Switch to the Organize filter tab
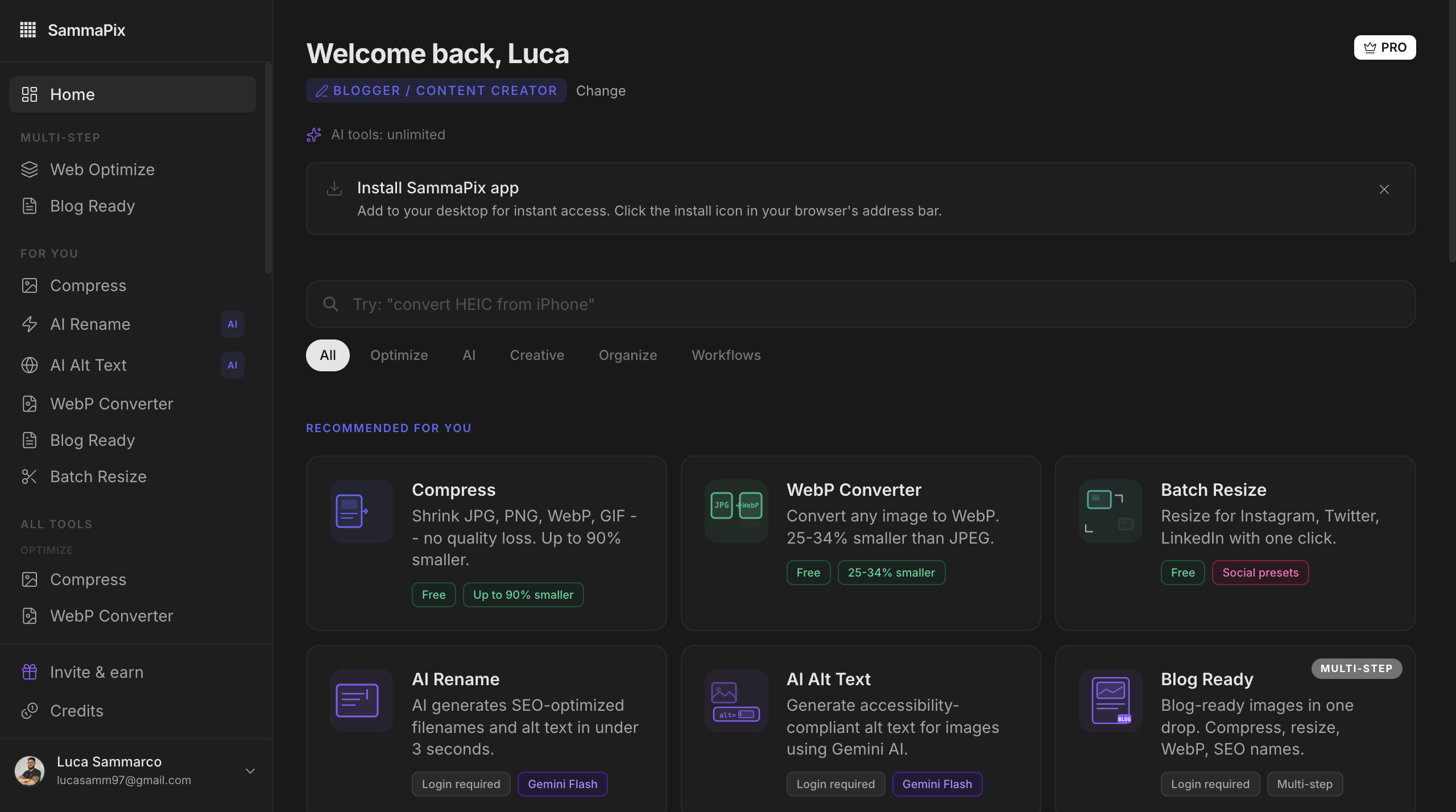The image size is (1456, 812). (x=628, y=355)
